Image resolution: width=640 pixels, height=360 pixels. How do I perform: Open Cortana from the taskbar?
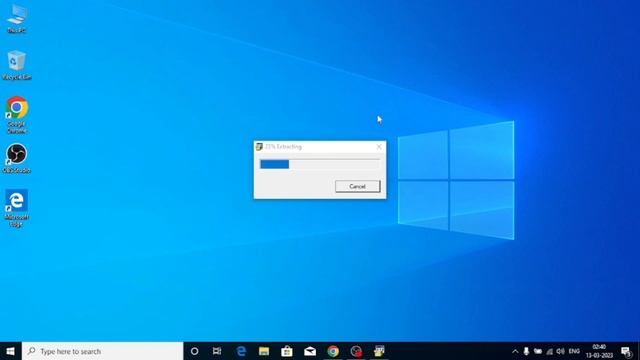[195, 351]
